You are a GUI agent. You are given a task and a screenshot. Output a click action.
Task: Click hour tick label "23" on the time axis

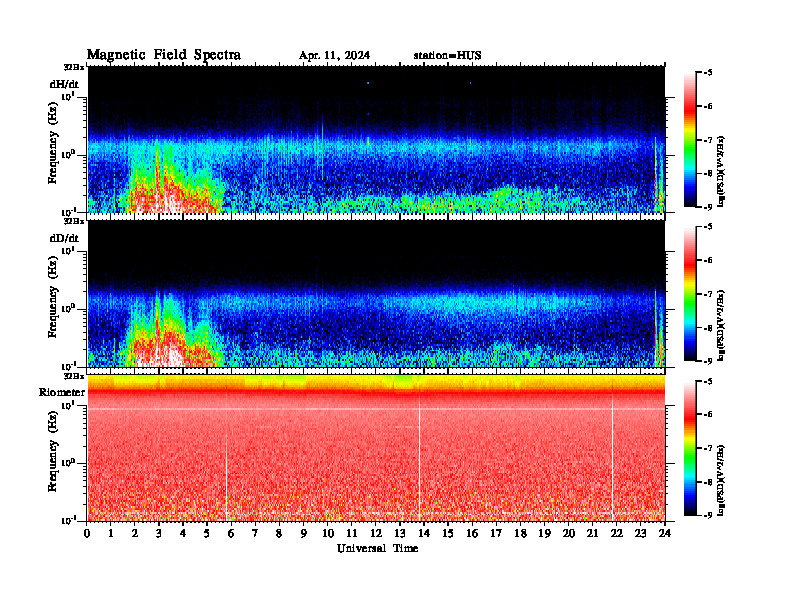tap(640, 533)
